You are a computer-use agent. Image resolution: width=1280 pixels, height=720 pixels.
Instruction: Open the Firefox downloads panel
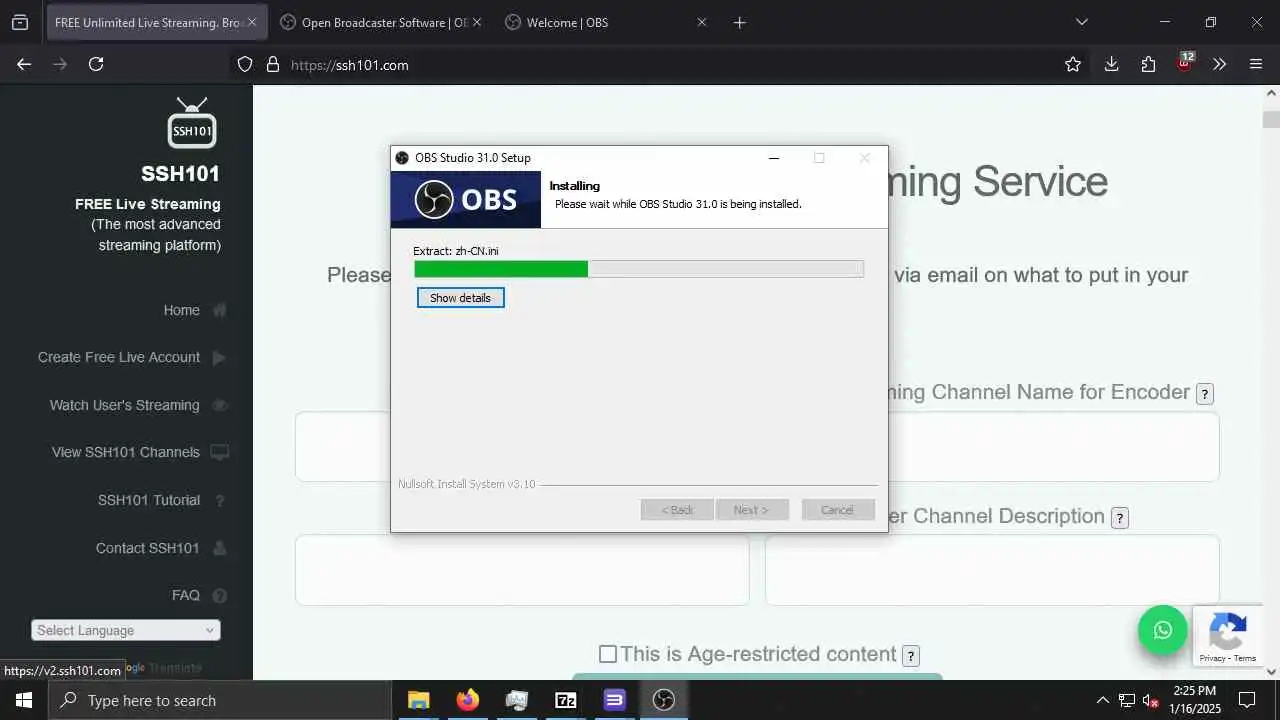(x=1111, y=64)
